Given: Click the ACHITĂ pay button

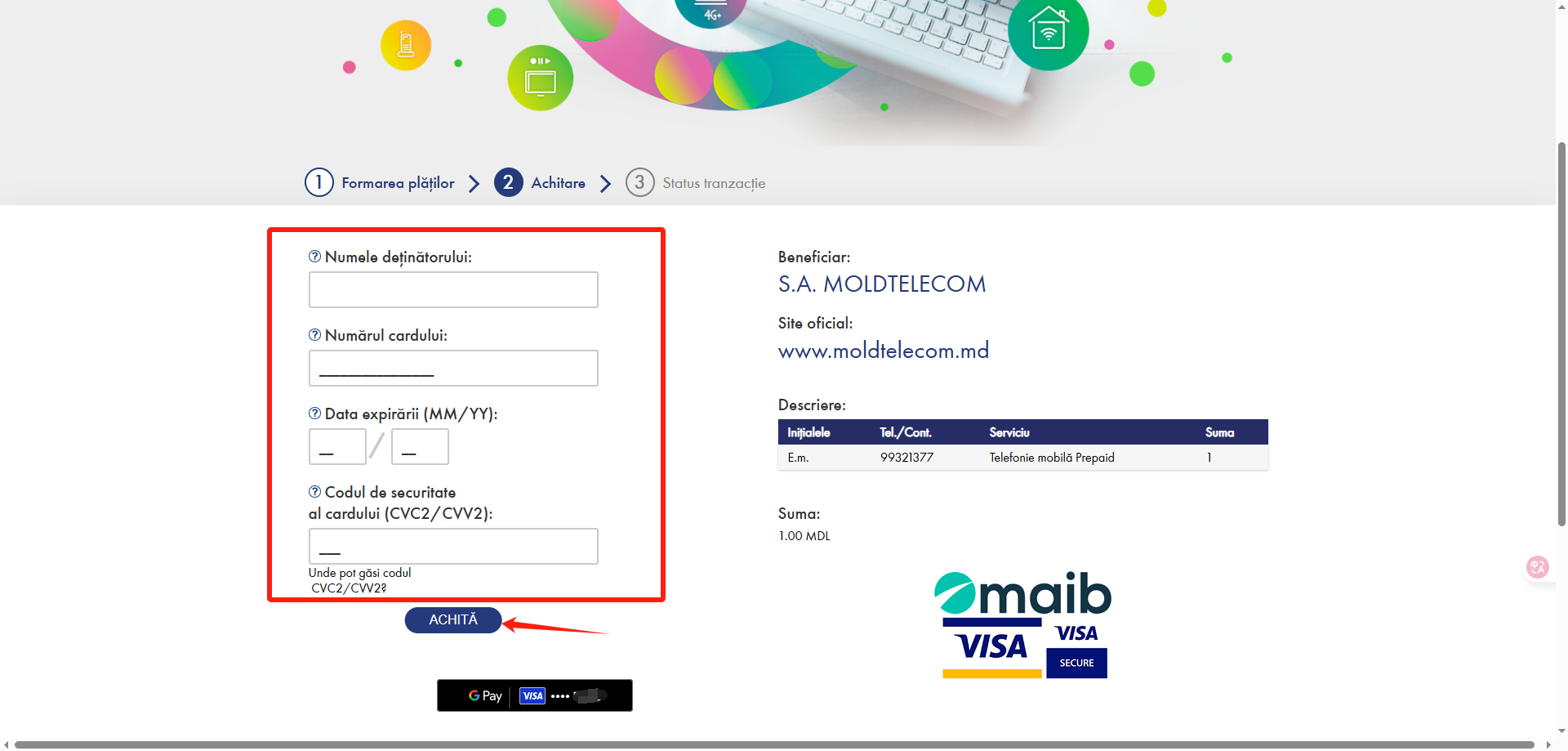Looking at the screenshot, I should pos(453,620).
